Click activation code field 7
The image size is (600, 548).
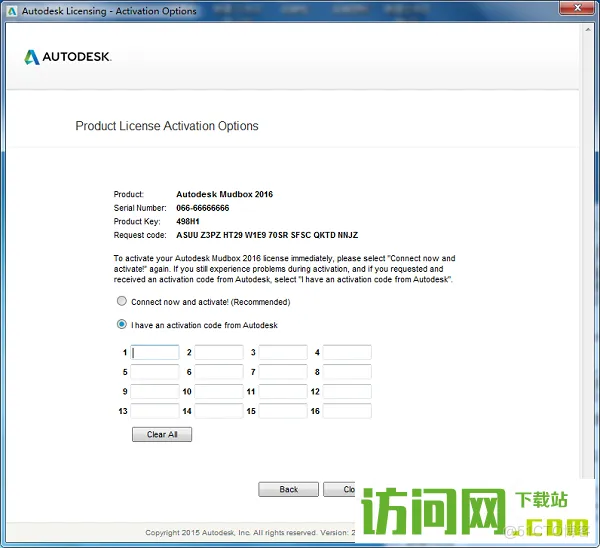pyautogui.click(x=283, y=372)
